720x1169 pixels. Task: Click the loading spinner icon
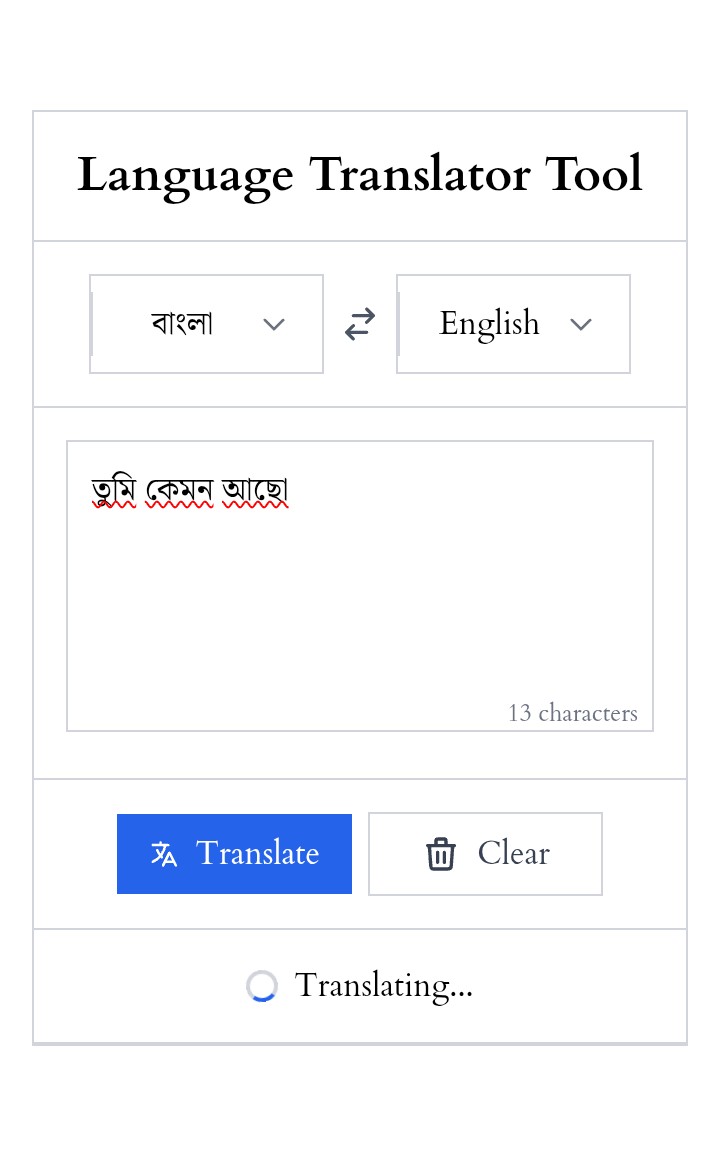[262, 986]
